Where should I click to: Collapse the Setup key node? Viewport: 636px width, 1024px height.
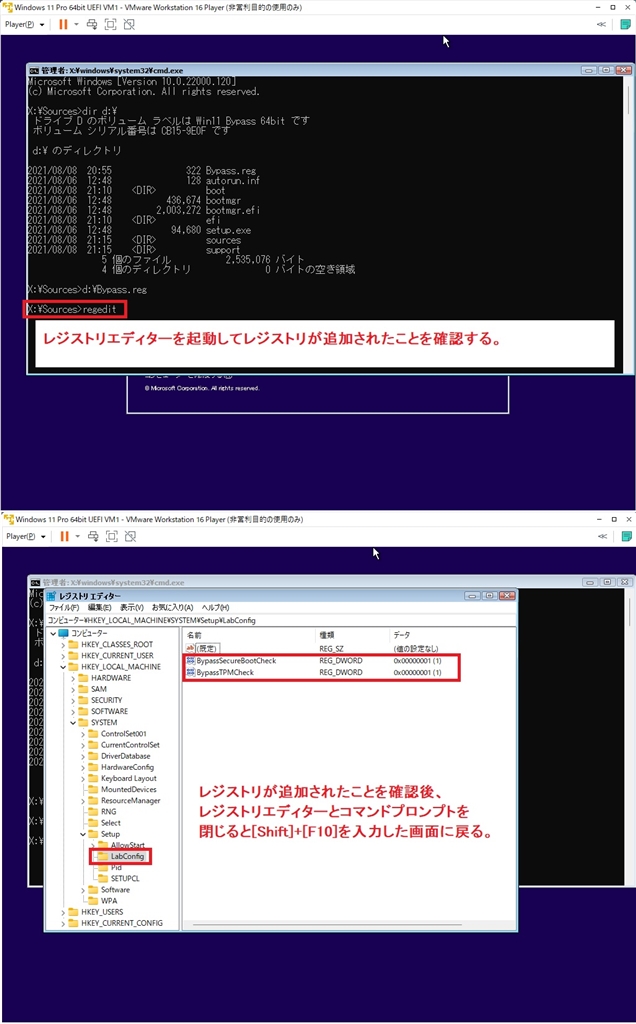83,835
